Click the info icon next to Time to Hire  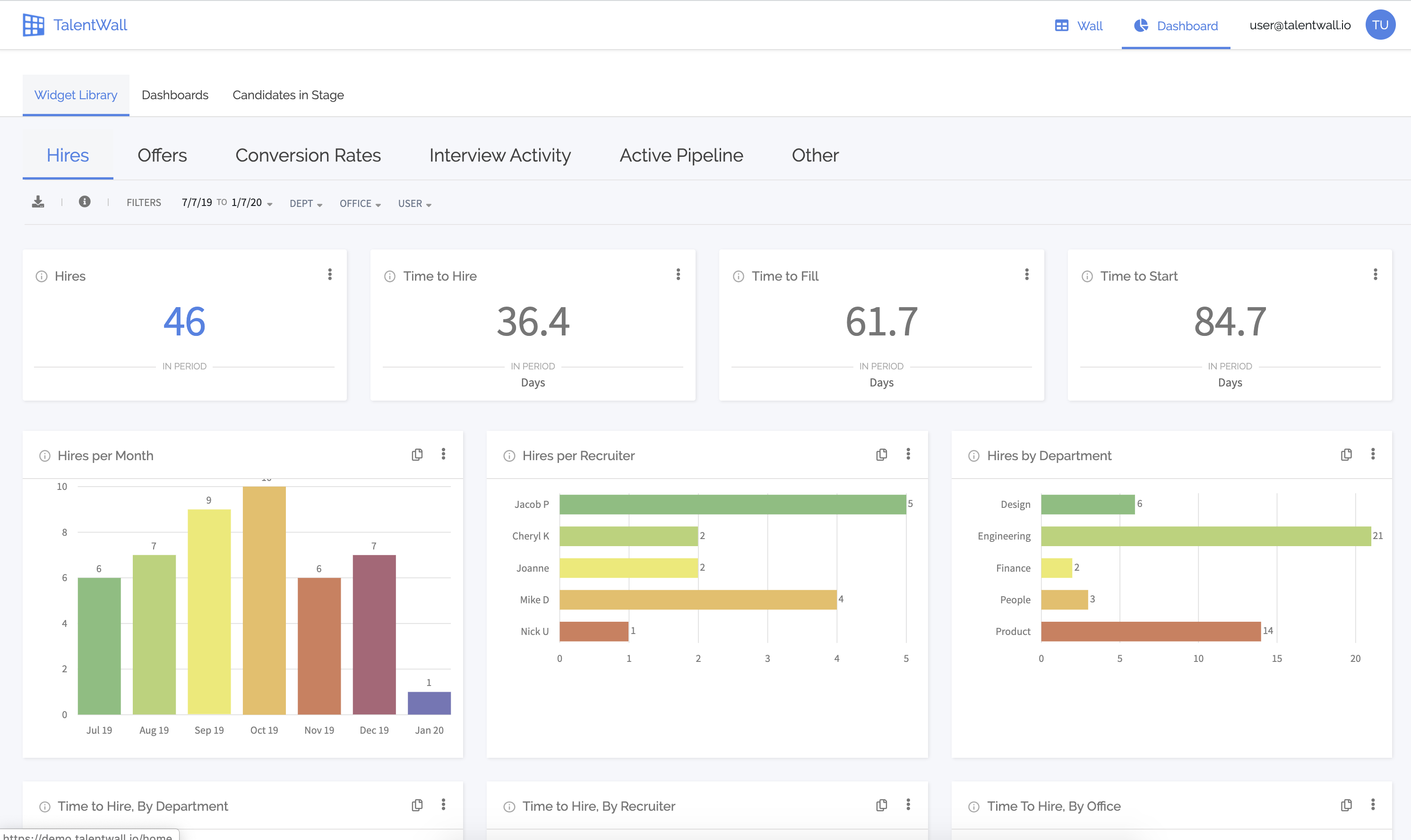click(389, 277)
